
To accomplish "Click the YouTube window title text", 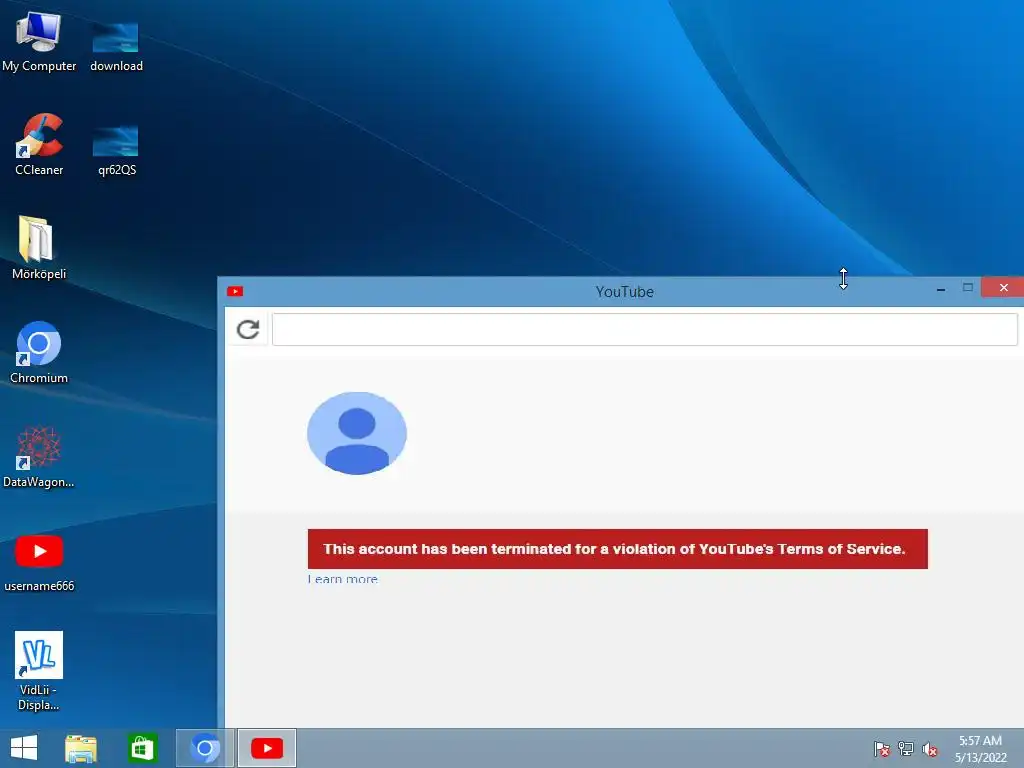I will [624, 292].
